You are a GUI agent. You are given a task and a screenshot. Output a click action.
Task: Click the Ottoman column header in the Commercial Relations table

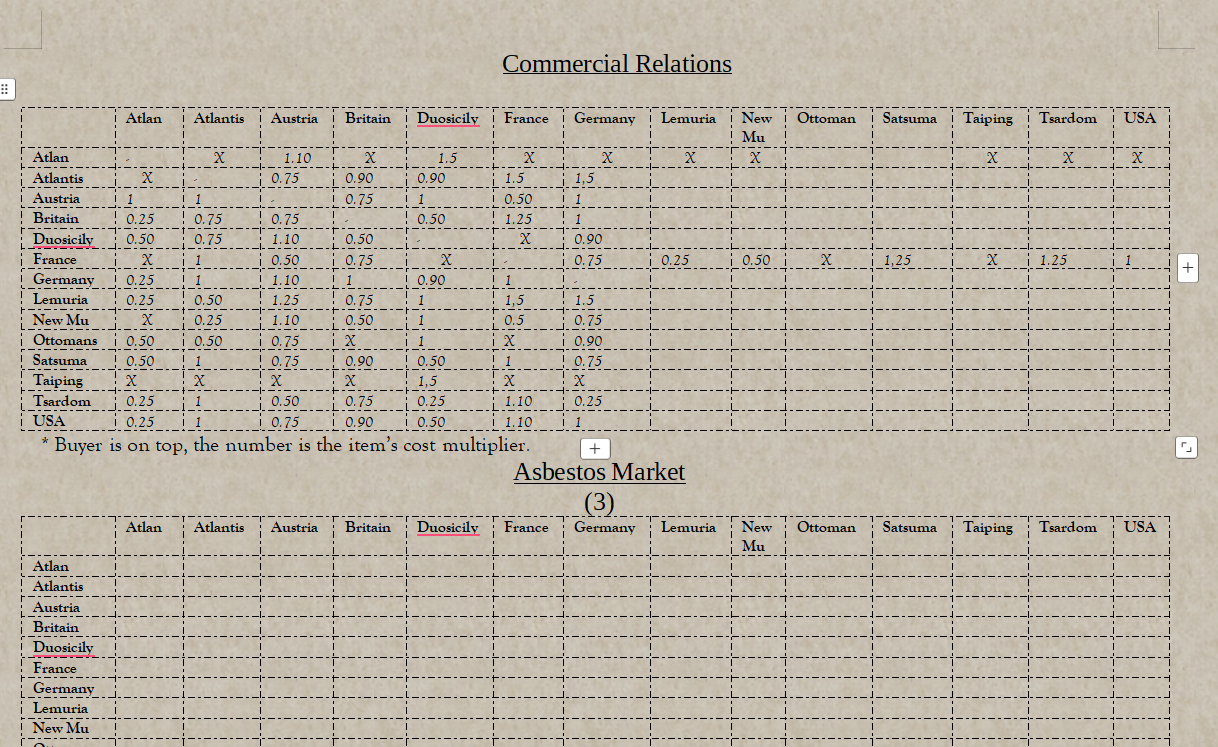826,118
